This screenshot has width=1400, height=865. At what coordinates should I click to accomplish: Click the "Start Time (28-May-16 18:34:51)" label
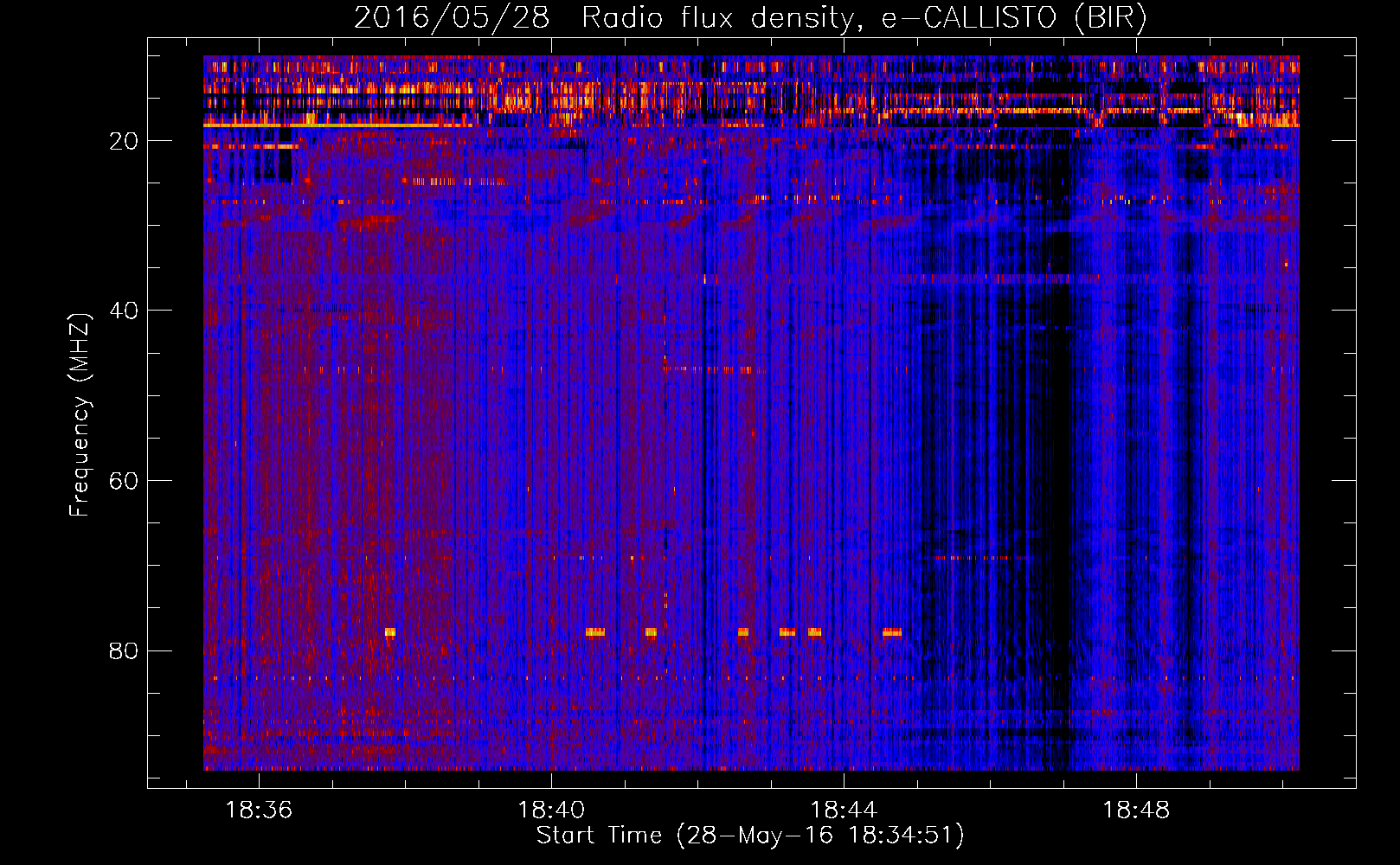(750, 836)
